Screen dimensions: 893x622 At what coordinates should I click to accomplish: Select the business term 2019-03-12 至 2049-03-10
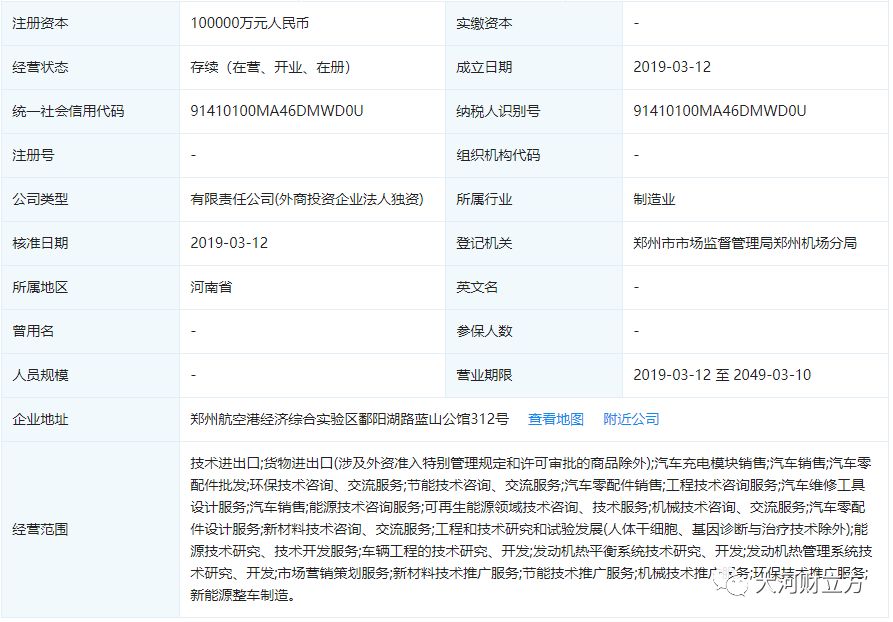pyautogui.click(x=722, y=375)
